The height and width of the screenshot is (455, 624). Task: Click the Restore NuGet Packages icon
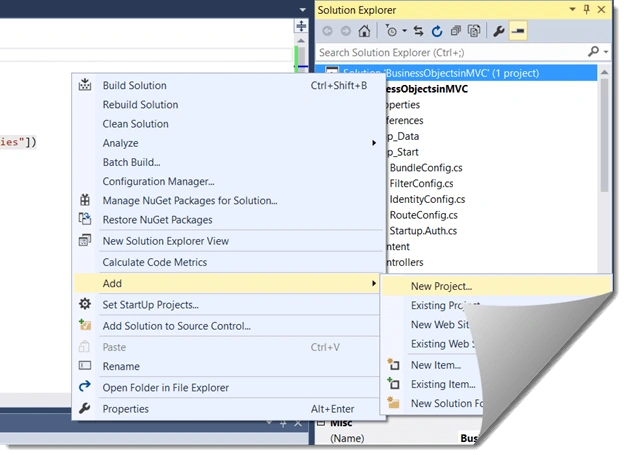click(x=85, y=219)
